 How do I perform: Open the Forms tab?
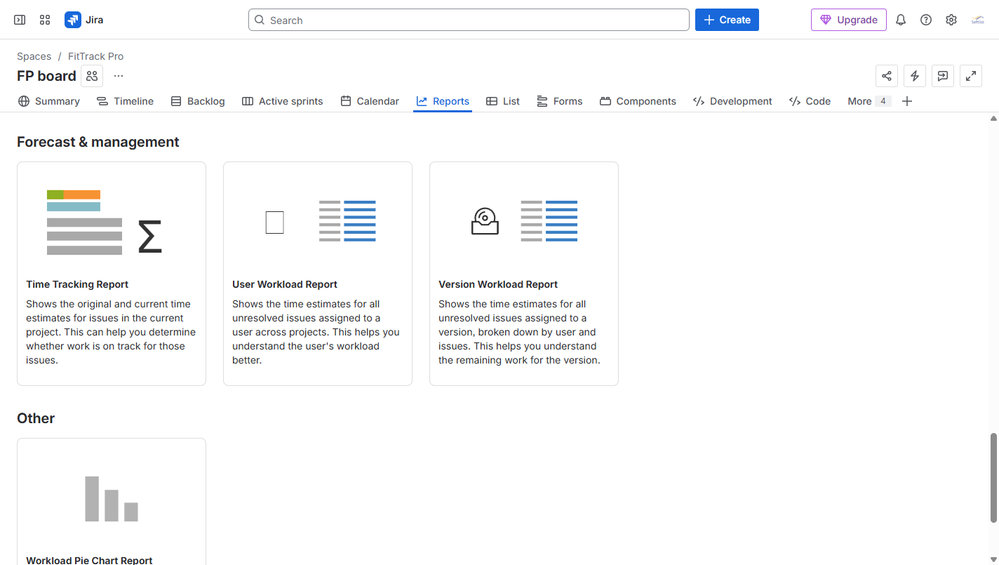[559, 101]
